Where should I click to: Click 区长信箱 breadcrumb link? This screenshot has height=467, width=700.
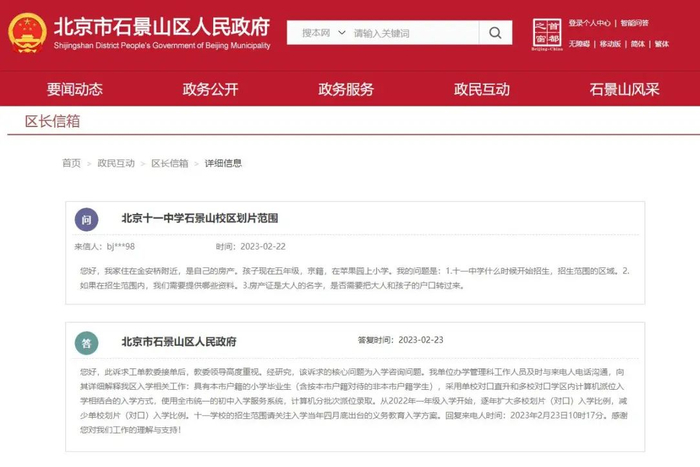[x=170, y=163]
